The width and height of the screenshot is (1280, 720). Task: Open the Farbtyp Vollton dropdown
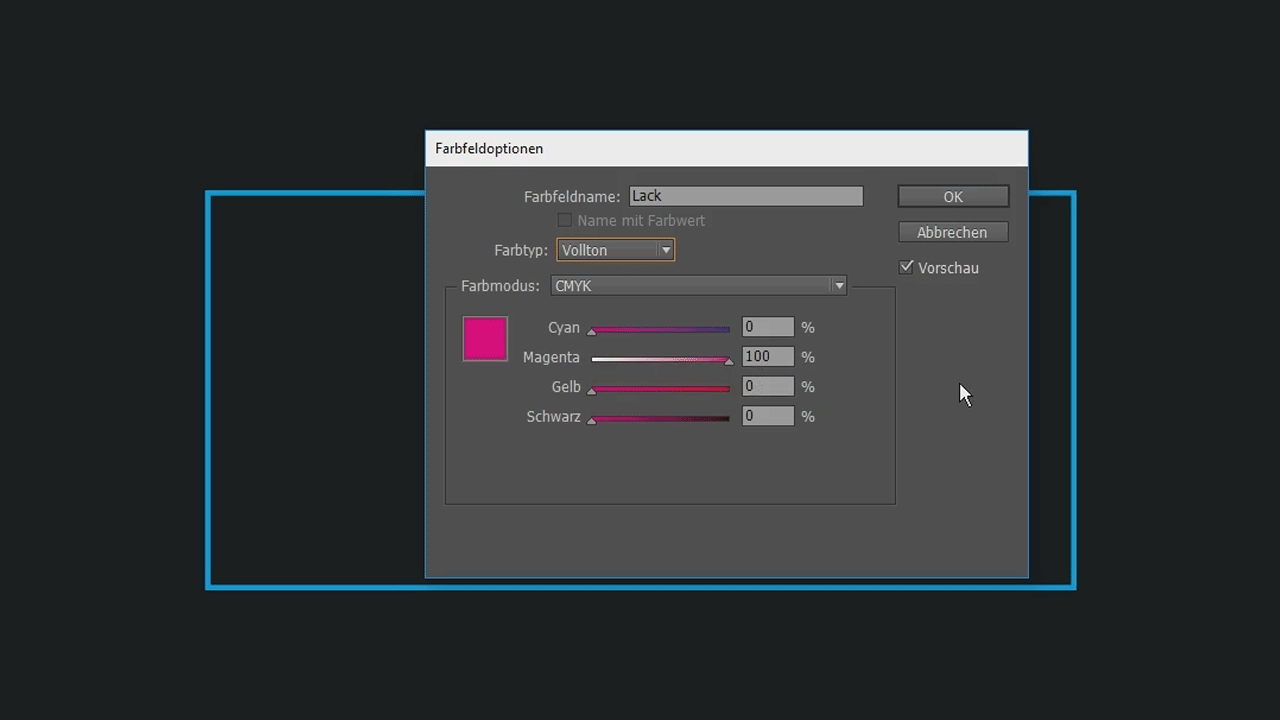(616, 250)
